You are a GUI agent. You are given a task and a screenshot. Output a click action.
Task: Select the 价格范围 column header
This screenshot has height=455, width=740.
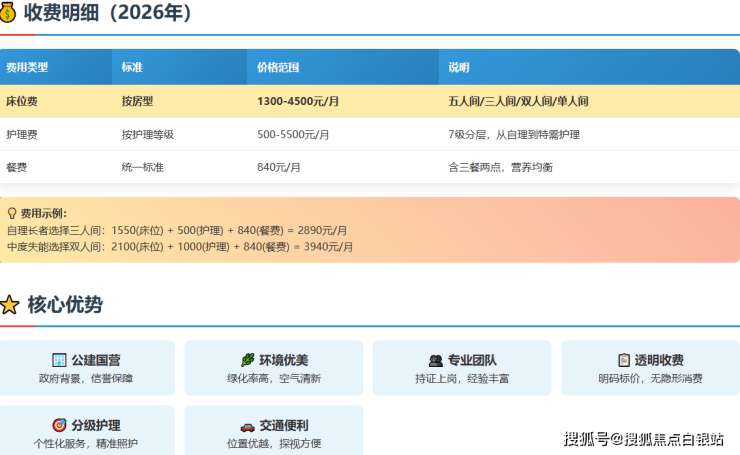278,68
